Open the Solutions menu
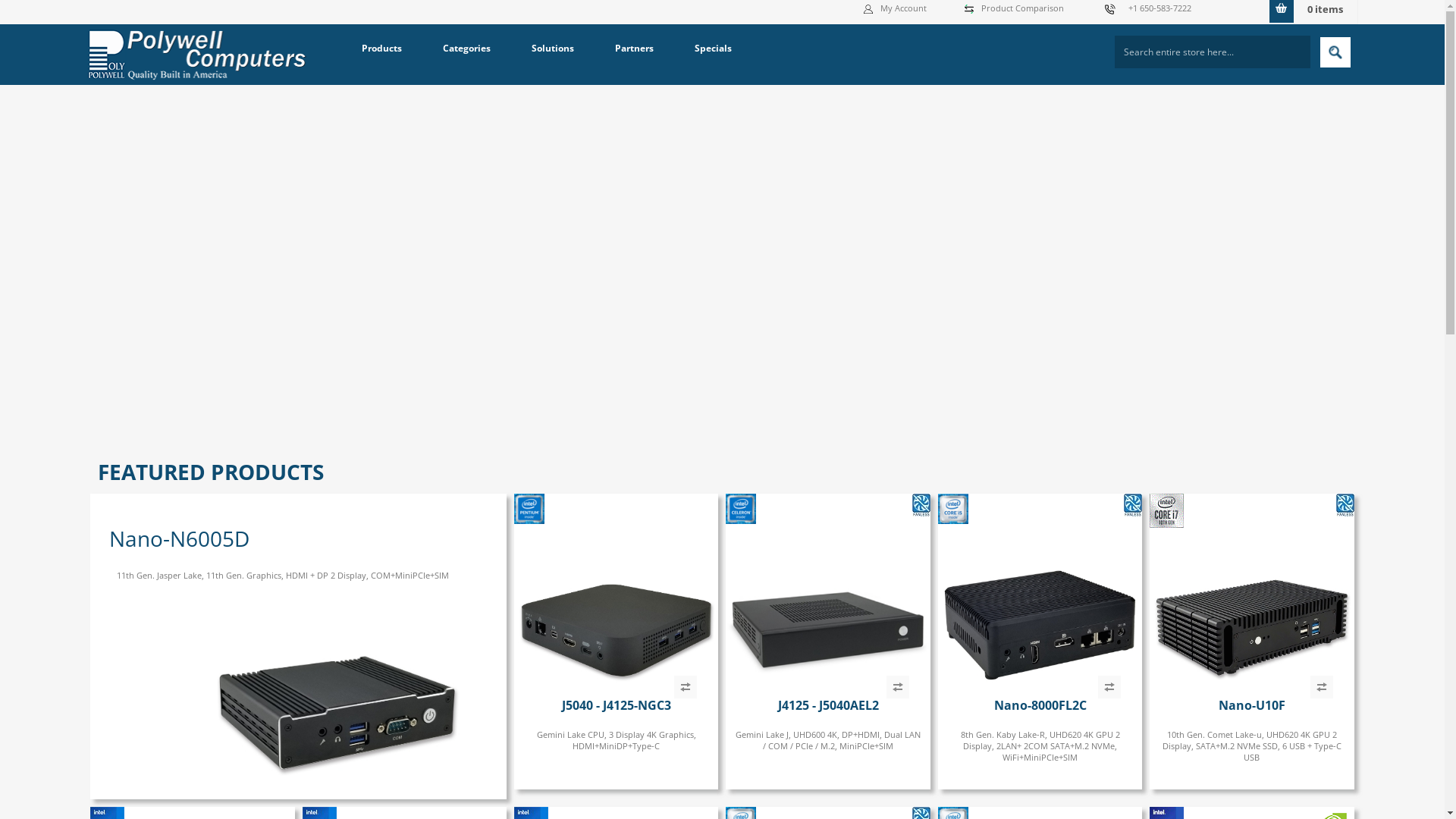 tap(552, 49)
